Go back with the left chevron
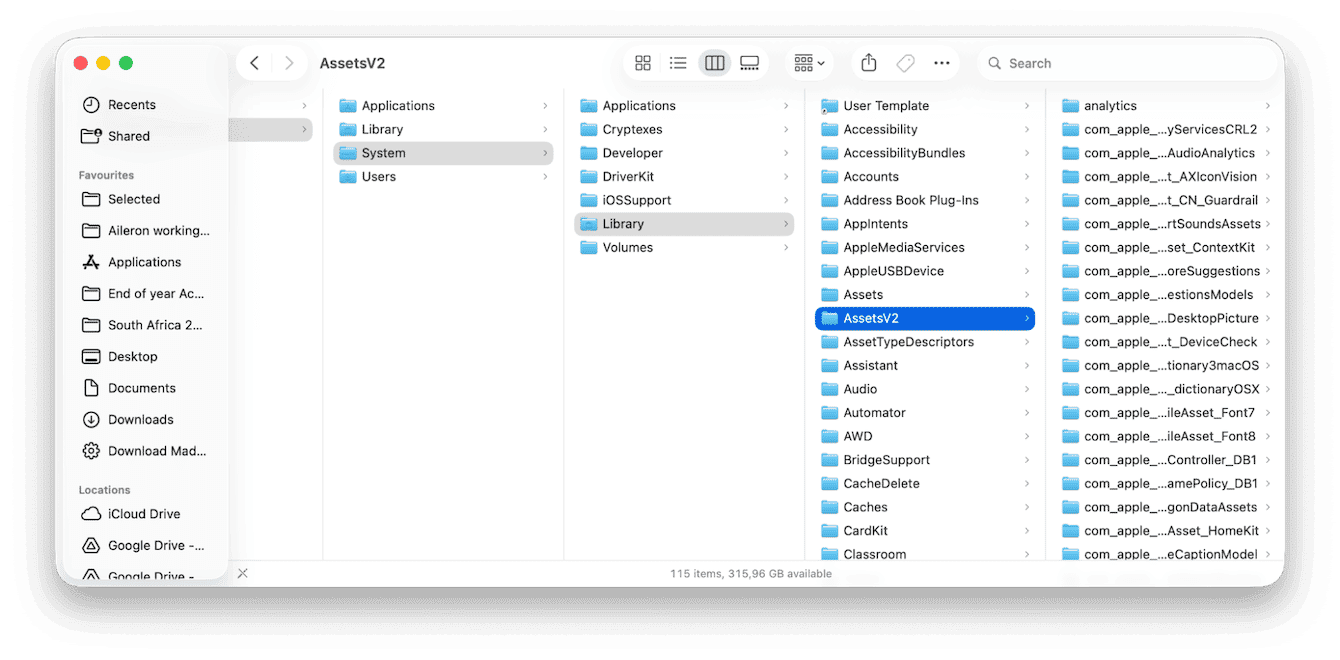1340x660 pixels. (254, 63)
